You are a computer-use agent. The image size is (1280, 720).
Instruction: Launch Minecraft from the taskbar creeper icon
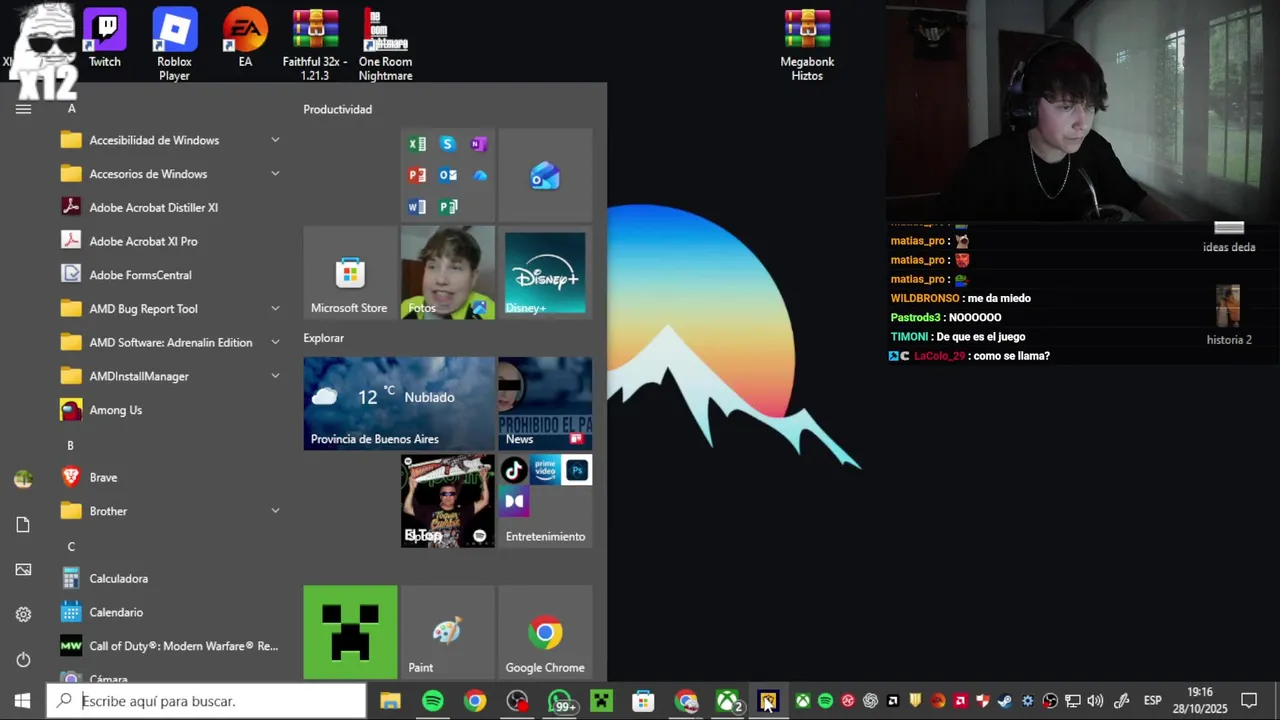point(601,701)
